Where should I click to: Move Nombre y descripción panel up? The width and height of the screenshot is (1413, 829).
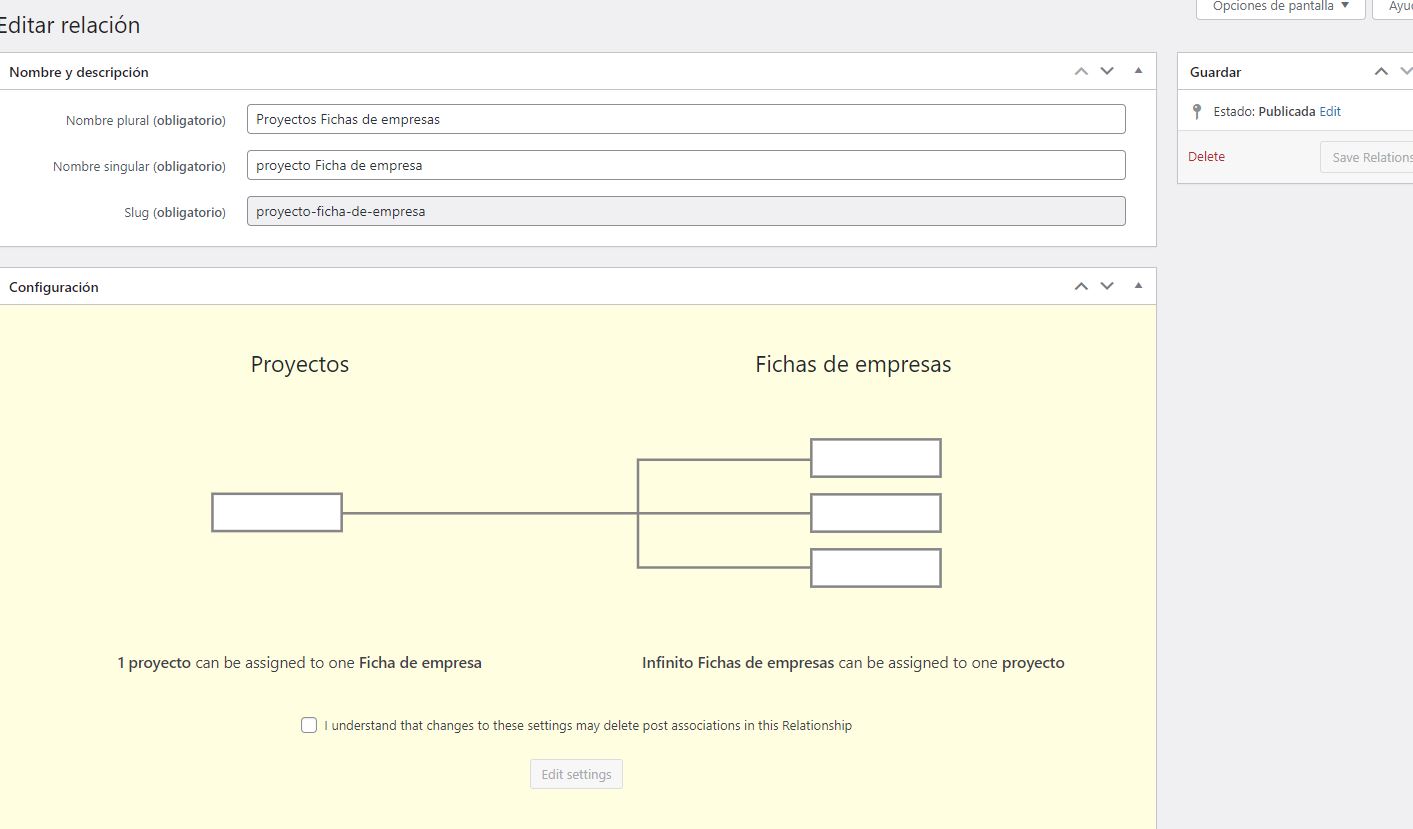tap(1081, 71)
